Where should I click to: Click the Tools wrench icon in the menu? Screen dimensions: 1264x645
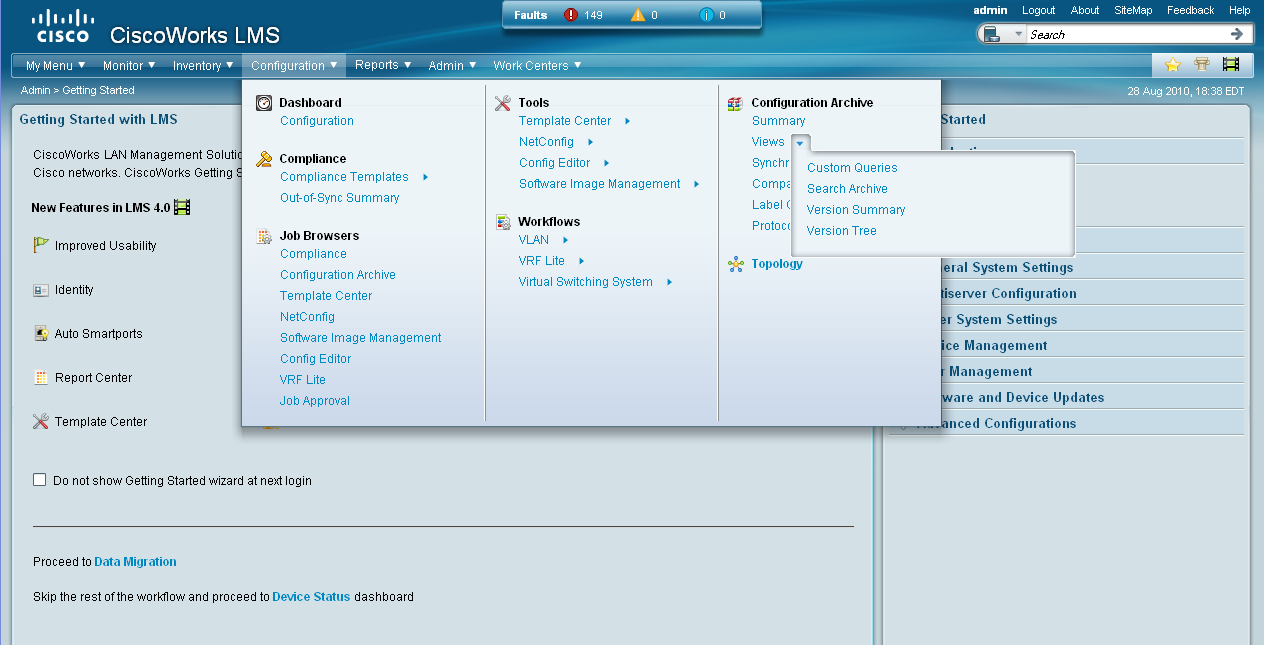502,102
